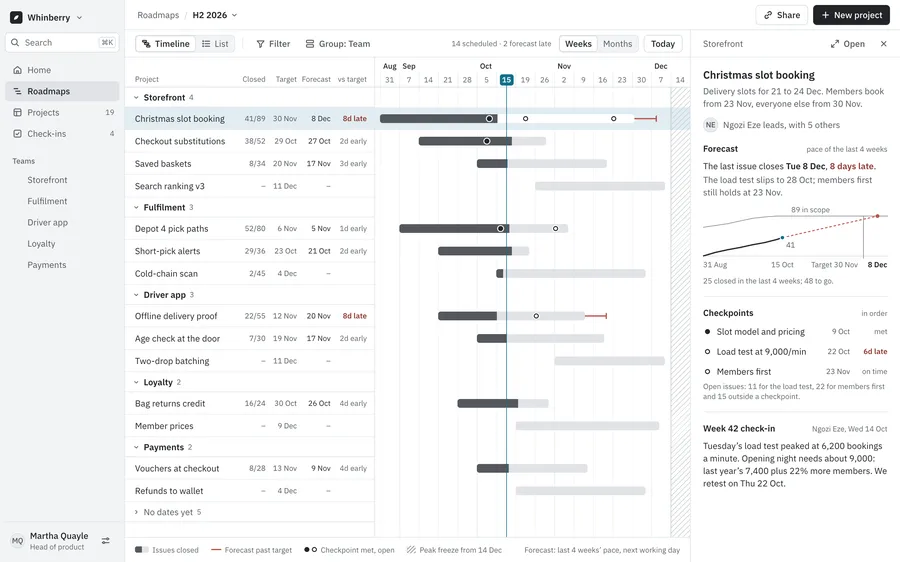Image resolution: width=900 pixels, height=562 pixels.
Task: Click the Slot model and pricing checkpoint dot
Action: 707,332
